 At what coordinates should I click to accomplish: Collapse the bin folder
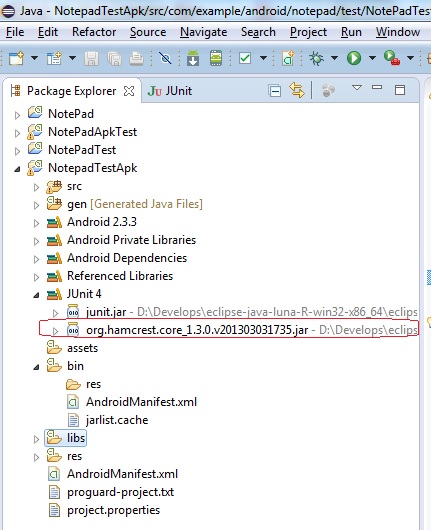coord(36,367)
